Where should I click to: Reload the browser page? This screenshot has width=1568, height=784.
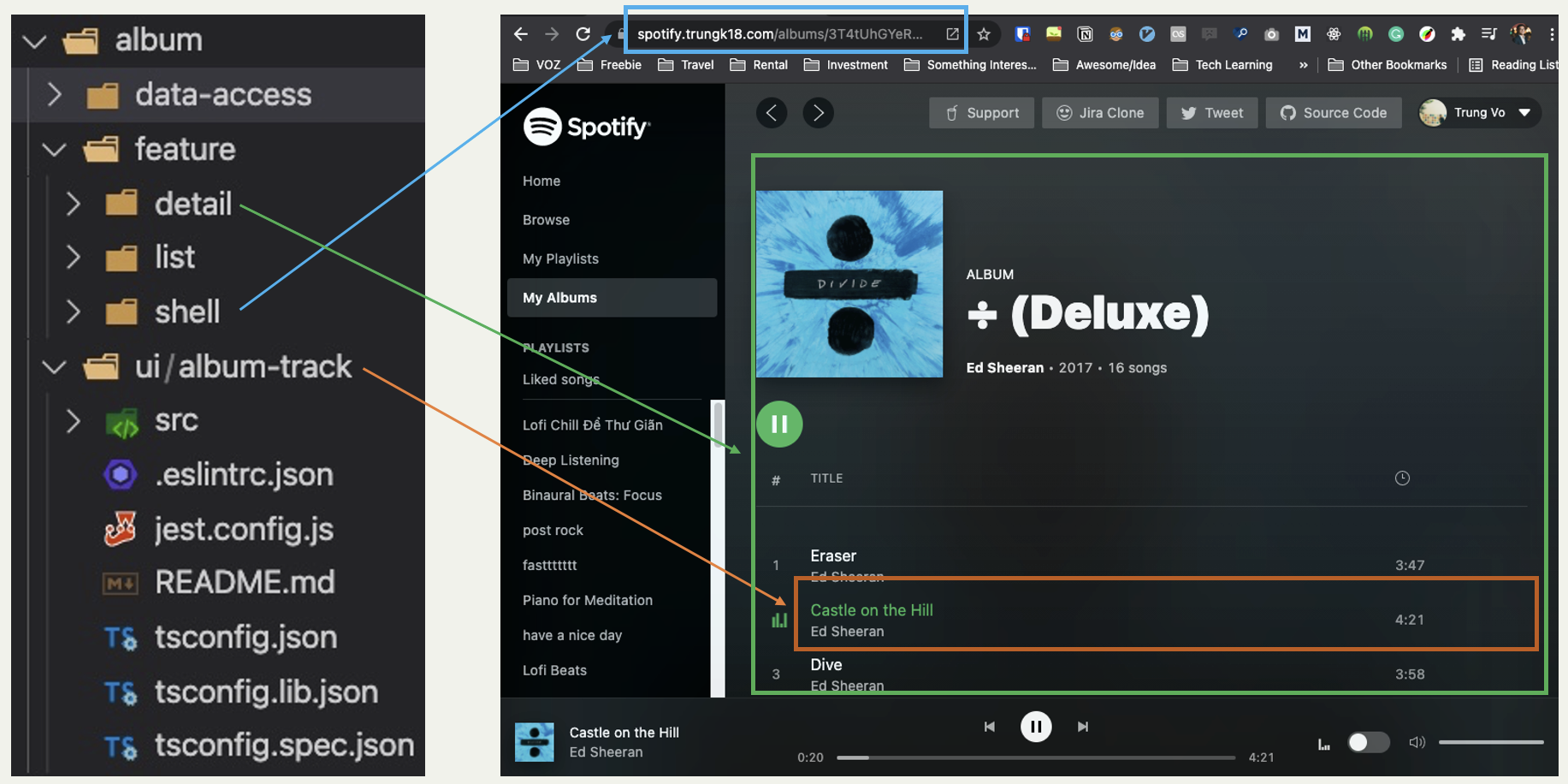click(x=583, y=34)
